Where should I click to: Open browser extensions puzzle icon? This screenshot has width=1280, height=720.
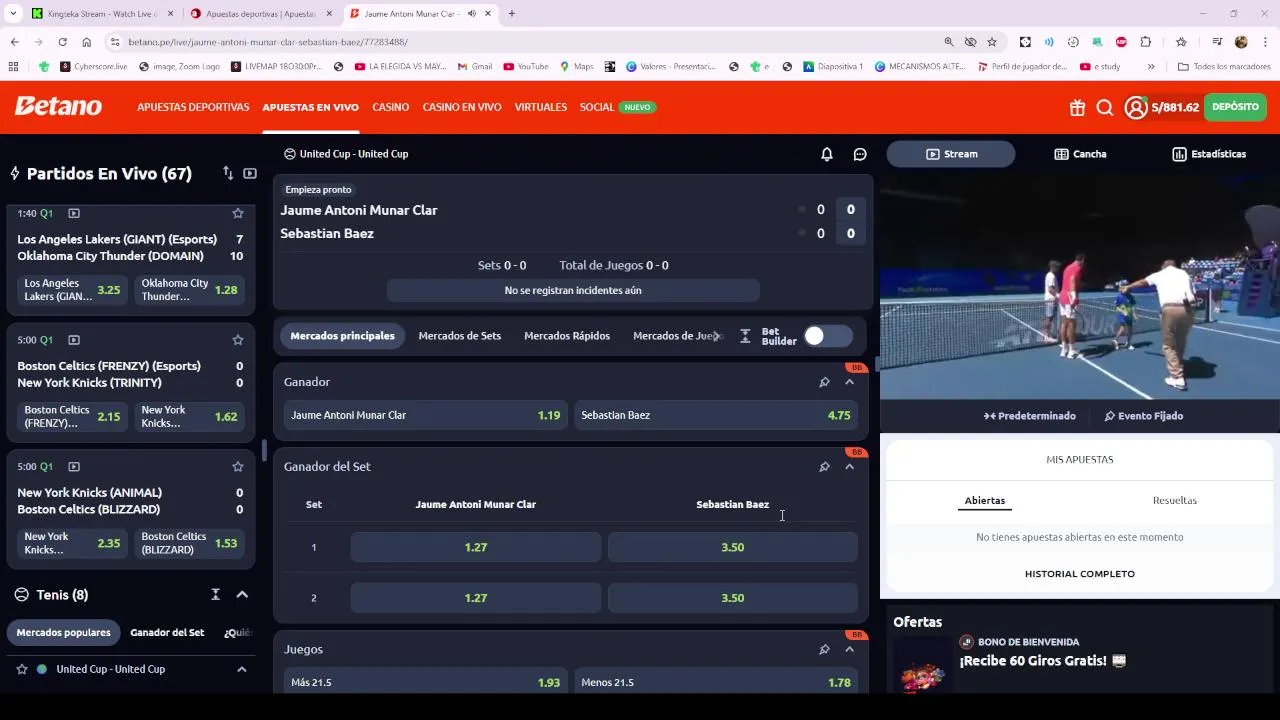pyautogui.click(x=1146, y=42)
